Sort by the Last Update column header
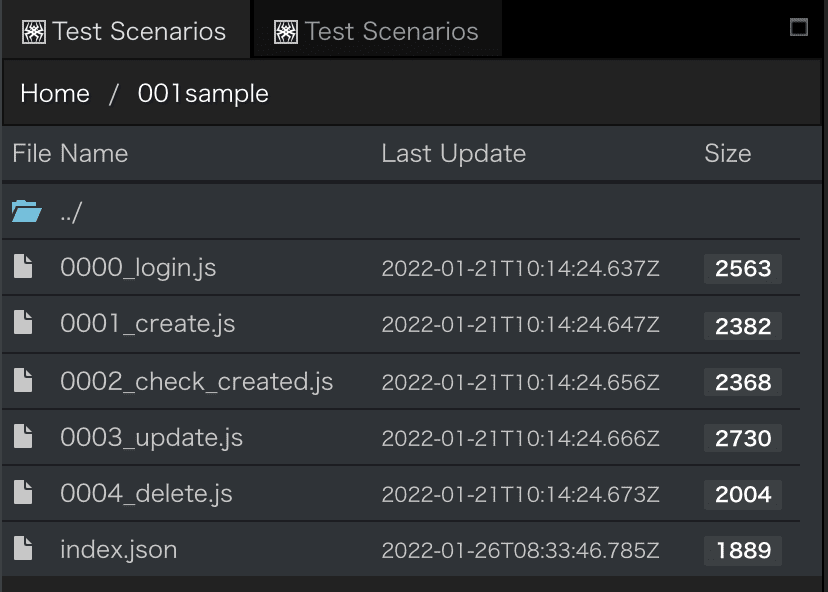828x592 pixels. coord(454,154)
